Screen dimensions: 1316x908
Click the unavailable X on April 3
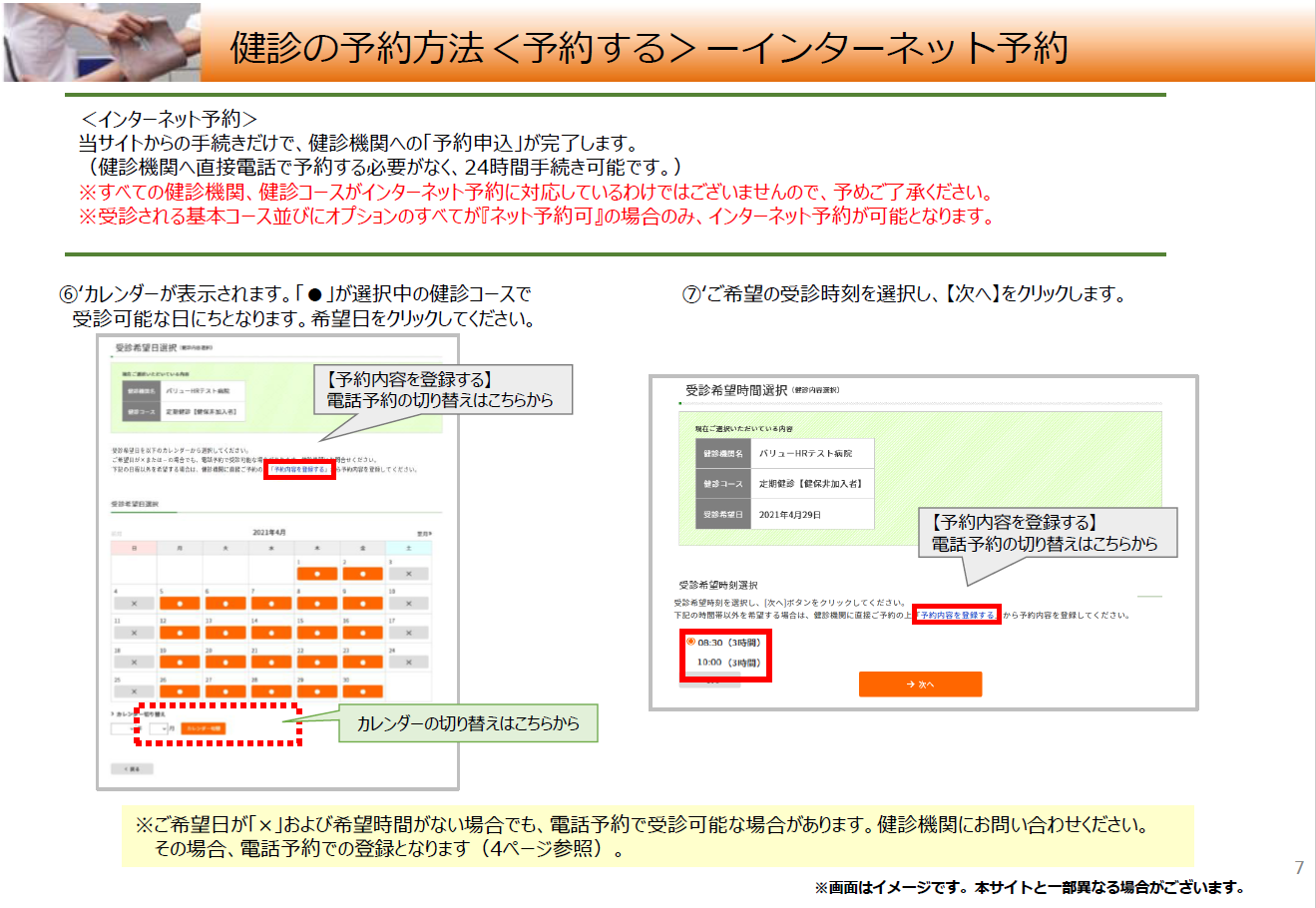409,574
